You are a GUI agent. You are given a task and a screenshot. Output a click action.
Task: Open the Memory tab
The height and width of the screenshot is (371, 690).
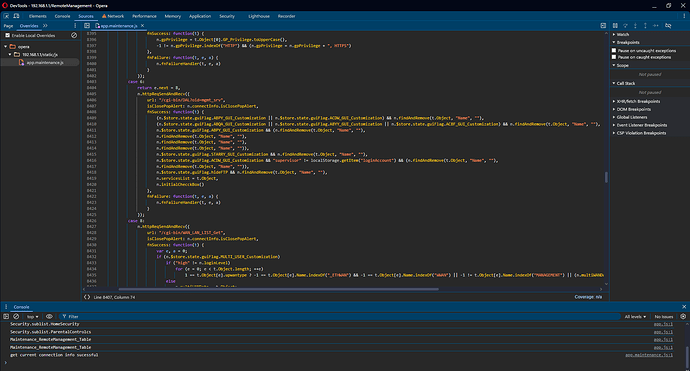tap(173, 16)
